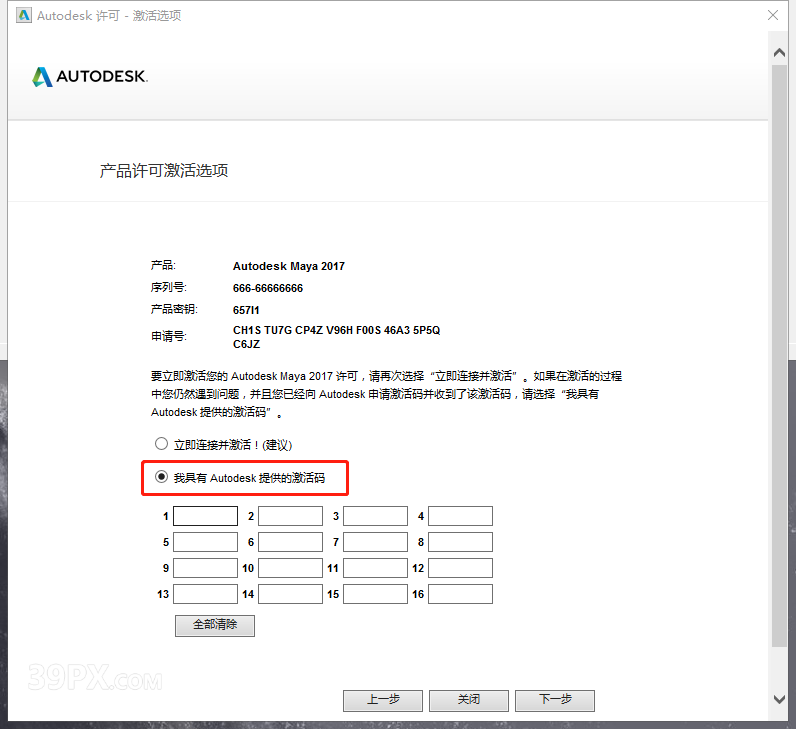The height and width of the screenshot is (729, 796).
Task: Go back with the 上一步 button
Action: (x=383, y=700)
